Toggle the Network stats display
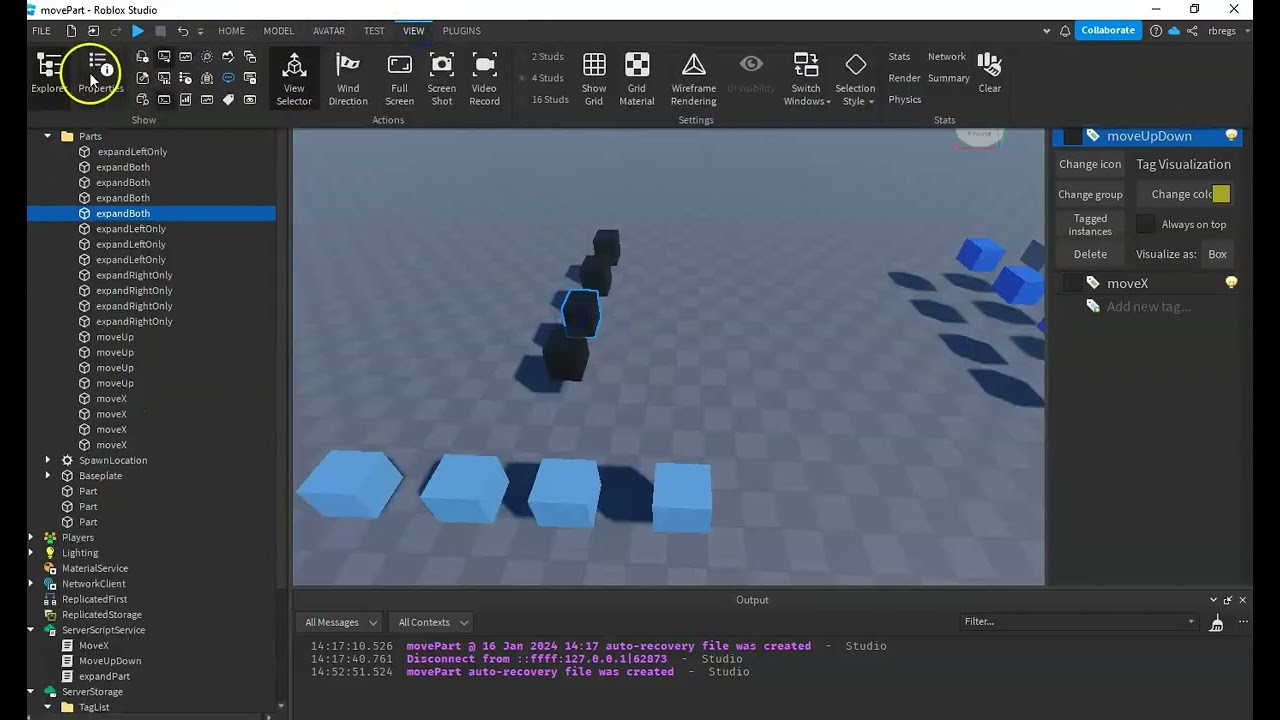The width and height of the screenshot is (1280, 720). [x=946, y=57]
